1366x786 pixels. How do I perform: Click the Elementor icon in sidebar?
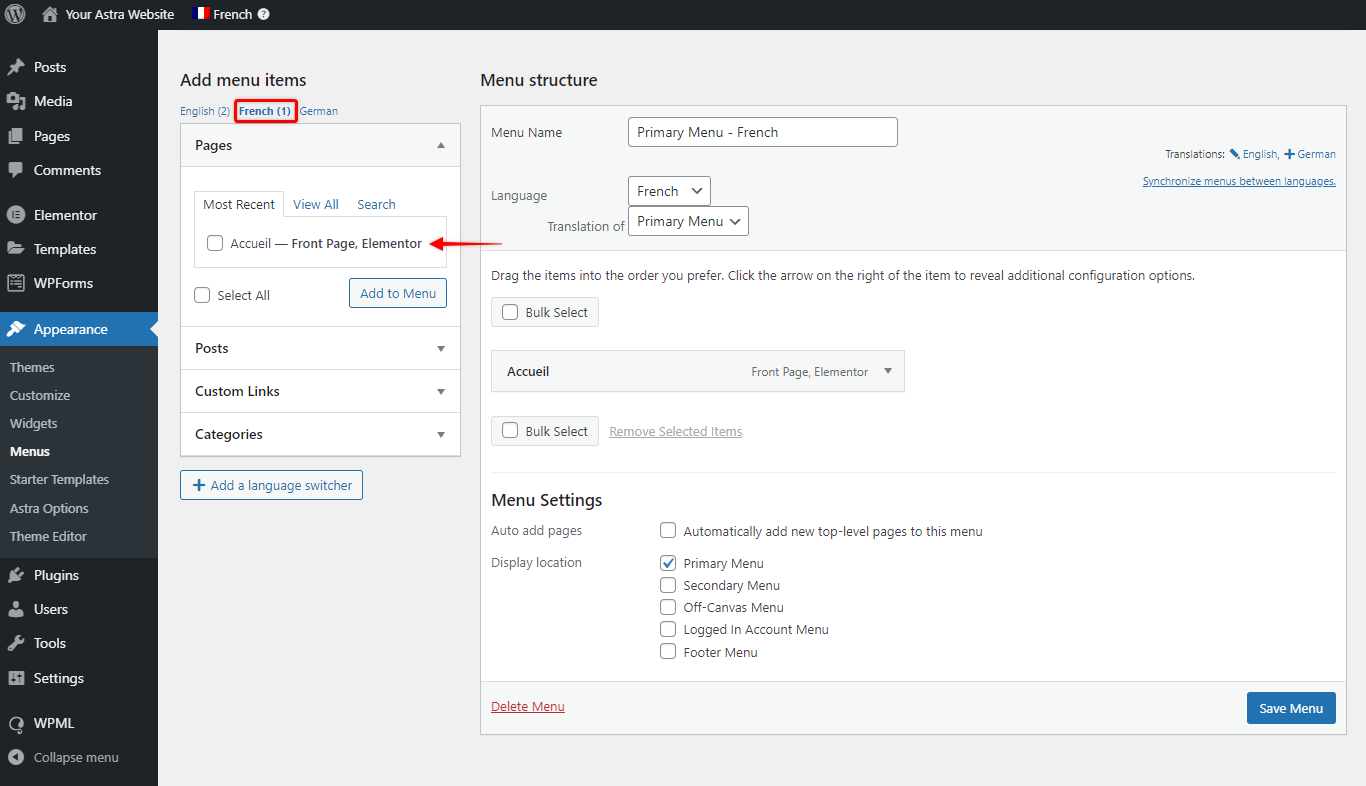point(16,215)
